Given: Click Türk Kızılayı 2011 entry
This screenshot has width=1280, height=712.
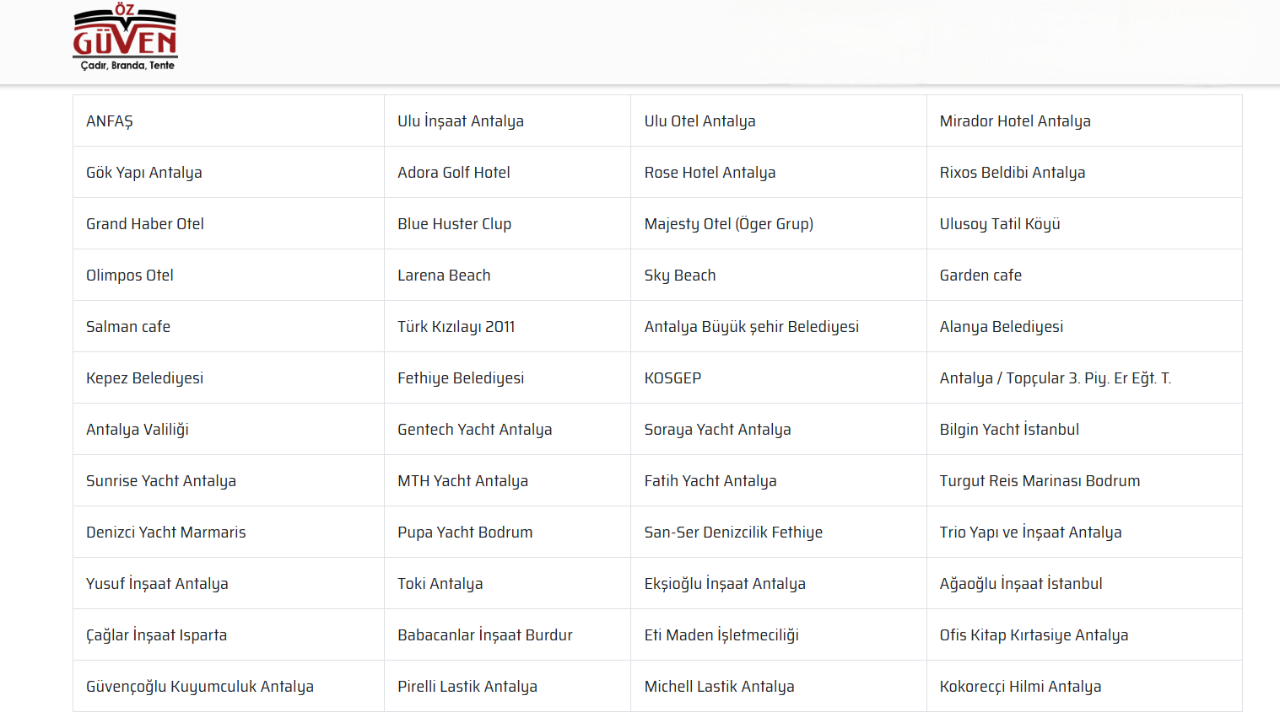Looking at the screenshot, I should (x=456, y=327).
